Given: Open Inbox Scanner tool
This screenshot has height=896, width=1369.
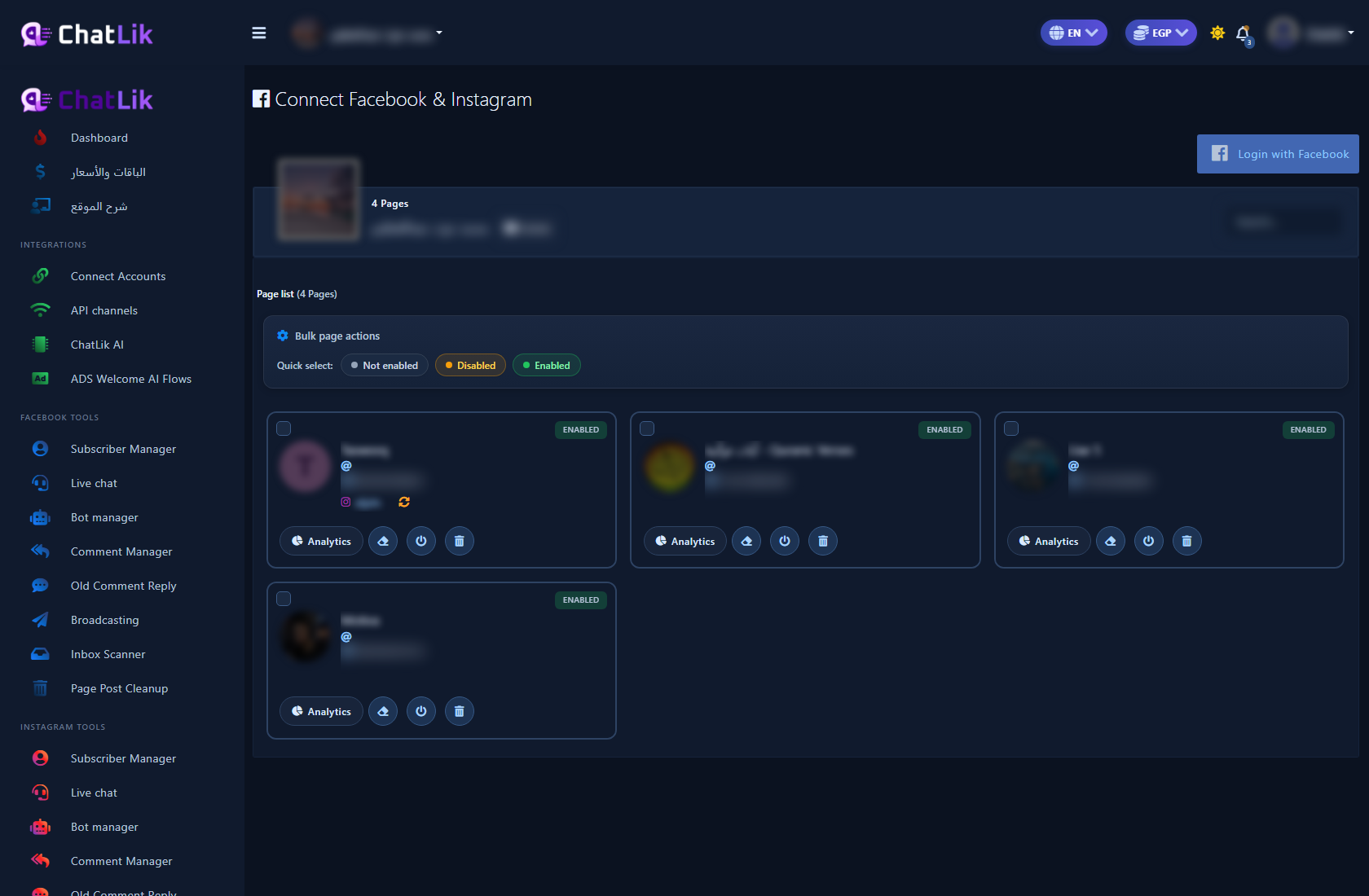Looking at the screenshot, I should click(x=108, y=654).
